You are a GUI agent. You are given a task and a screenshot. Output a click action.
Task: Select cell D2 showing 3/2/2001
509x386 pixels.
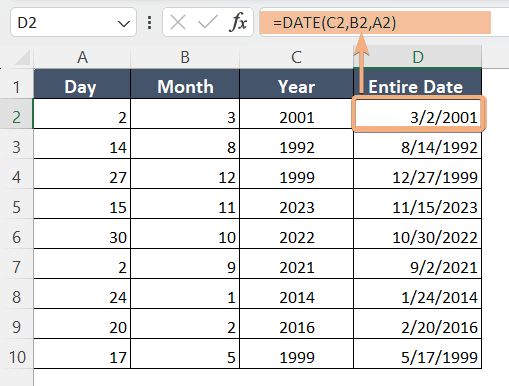click(x=418, y=114)
